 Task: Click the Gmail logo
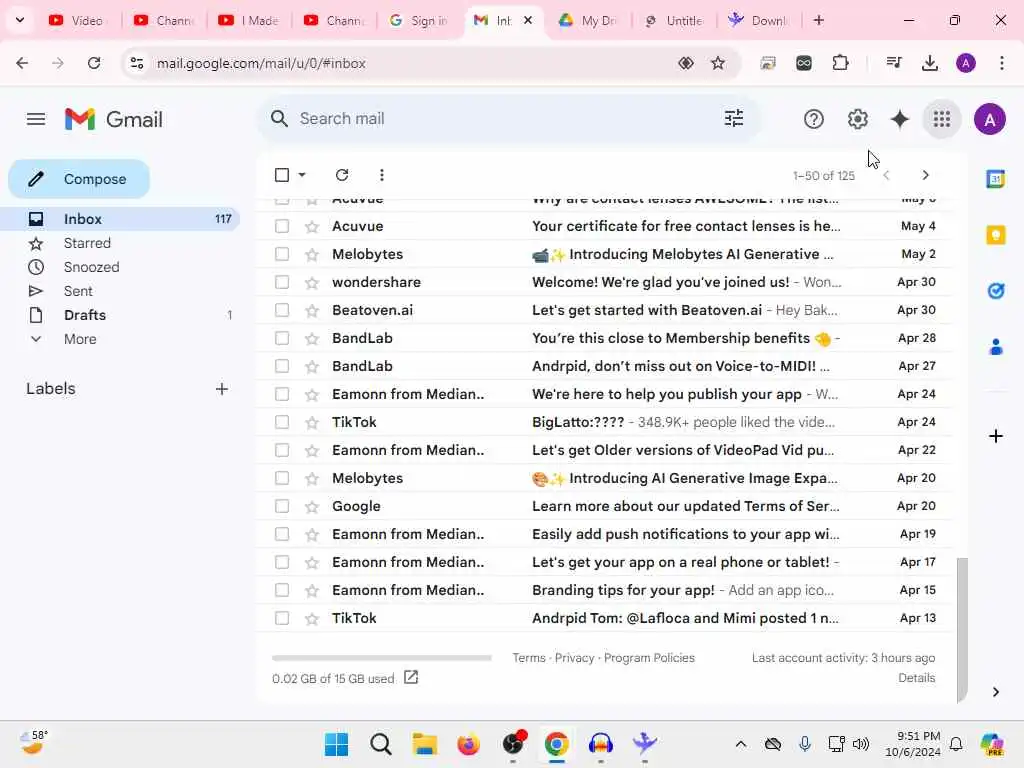click(114, 119)
